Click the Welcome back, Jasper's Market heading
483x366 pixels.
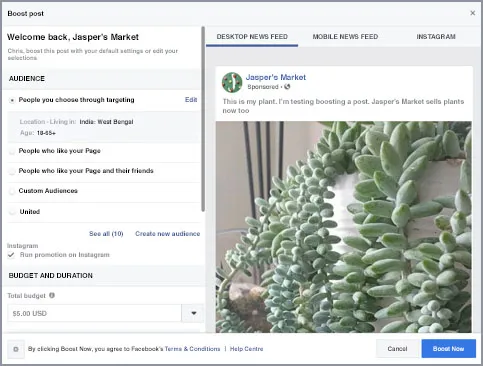73,37
